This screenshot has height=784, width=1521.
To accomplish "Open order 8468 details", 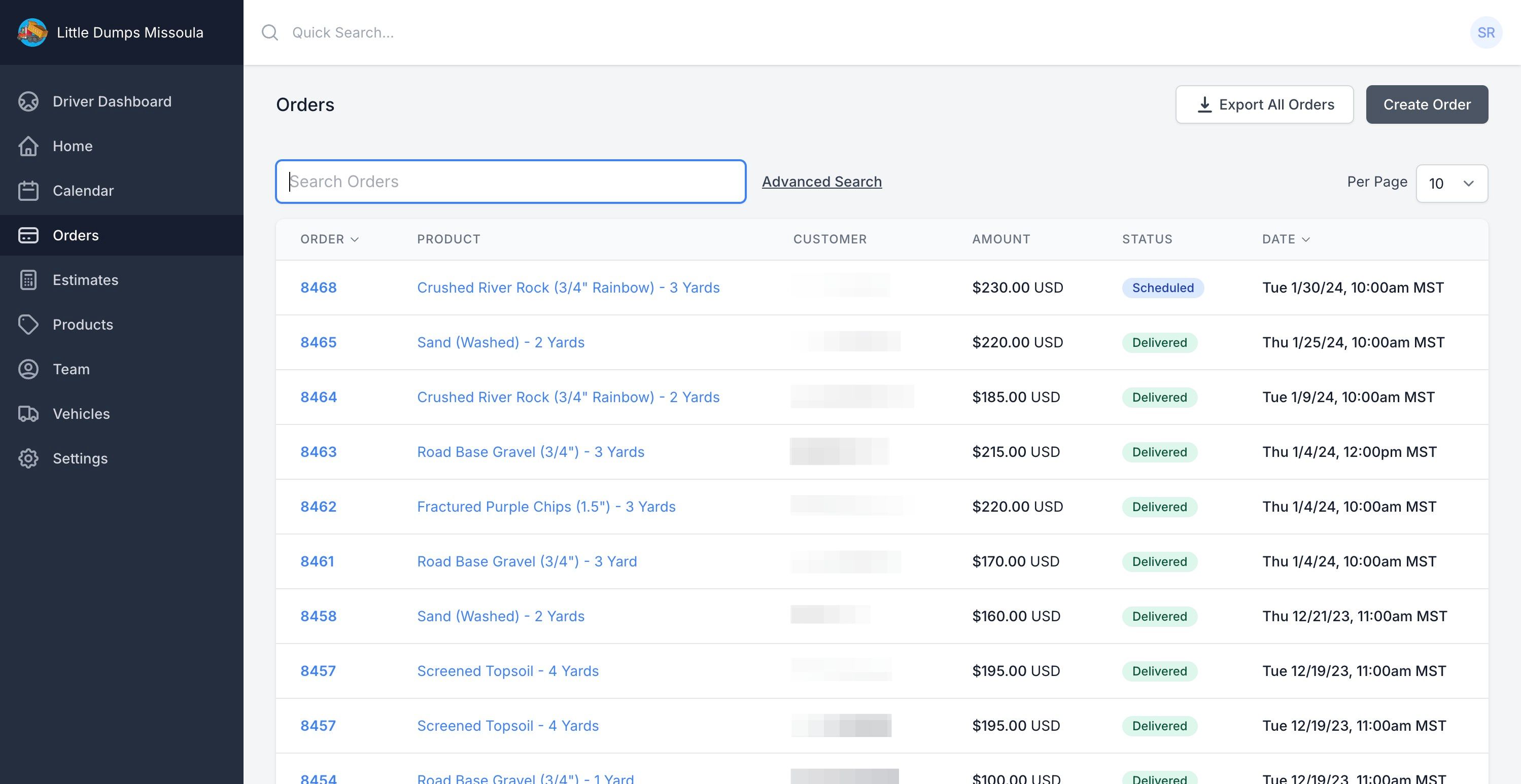I will point(318,286).
